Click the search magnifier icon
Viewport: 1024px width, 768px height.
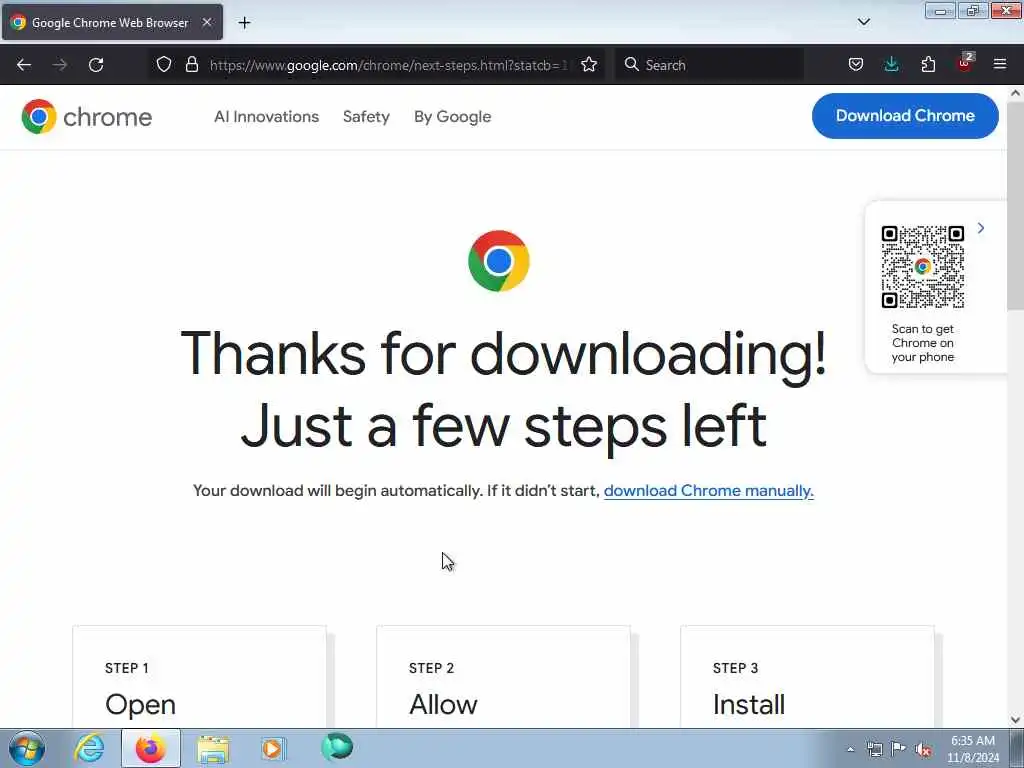point(632,65)
